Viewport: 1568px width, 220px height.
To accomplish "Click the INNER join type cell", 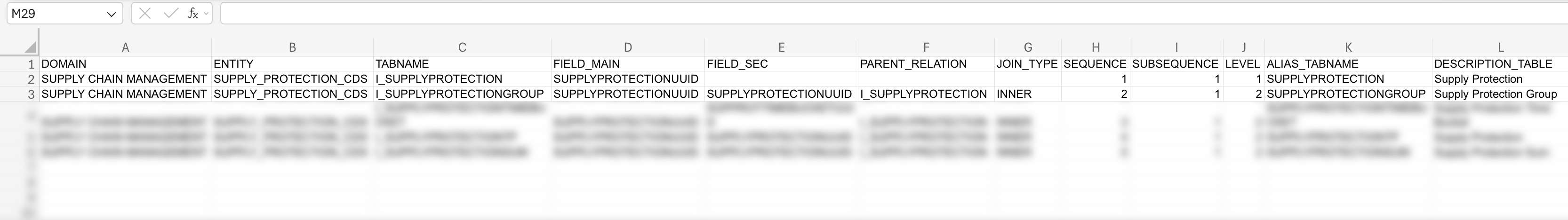I will point(1014,94).
